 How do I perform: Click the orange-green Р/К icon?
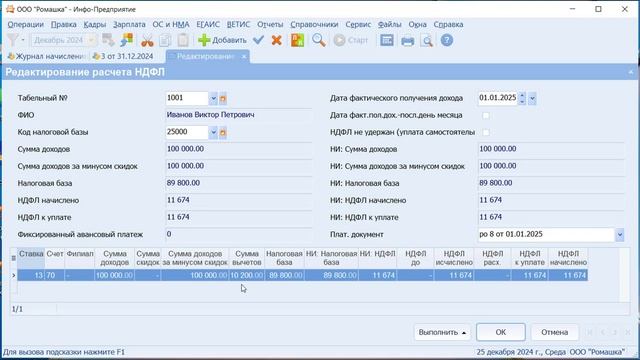coord(298,40)
